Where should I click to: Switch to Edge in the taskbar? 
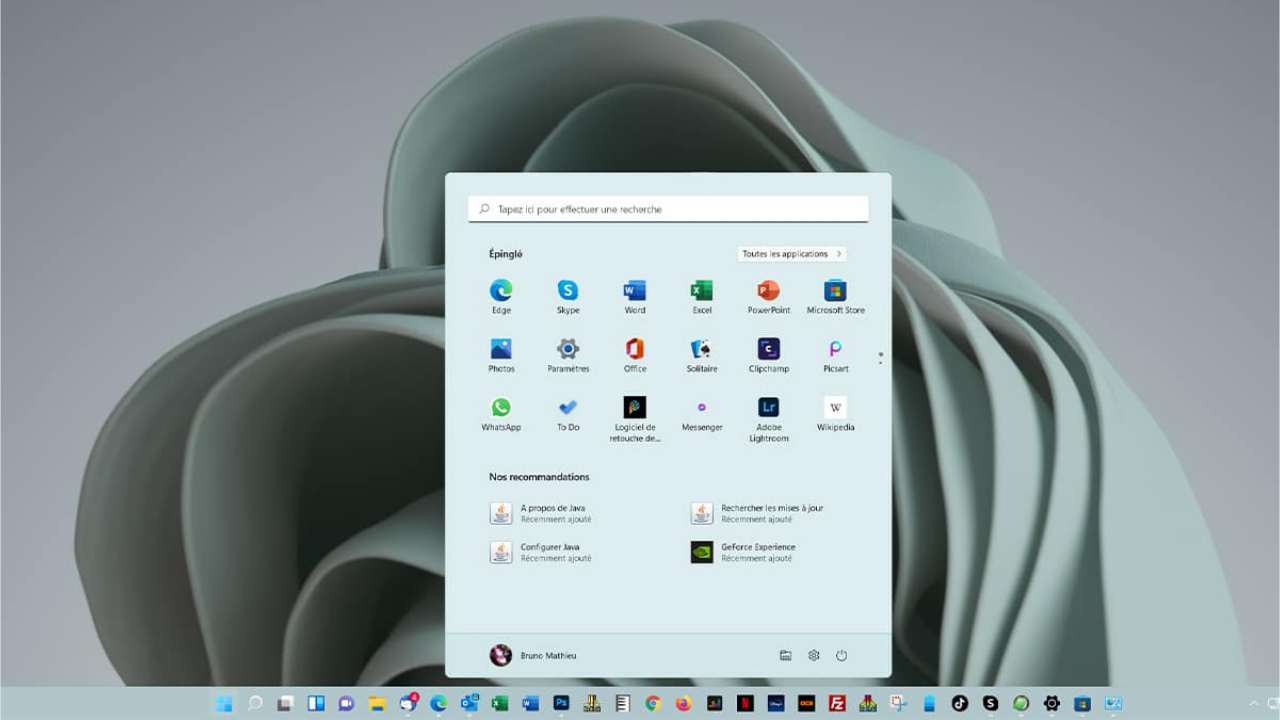coord(438,703)
